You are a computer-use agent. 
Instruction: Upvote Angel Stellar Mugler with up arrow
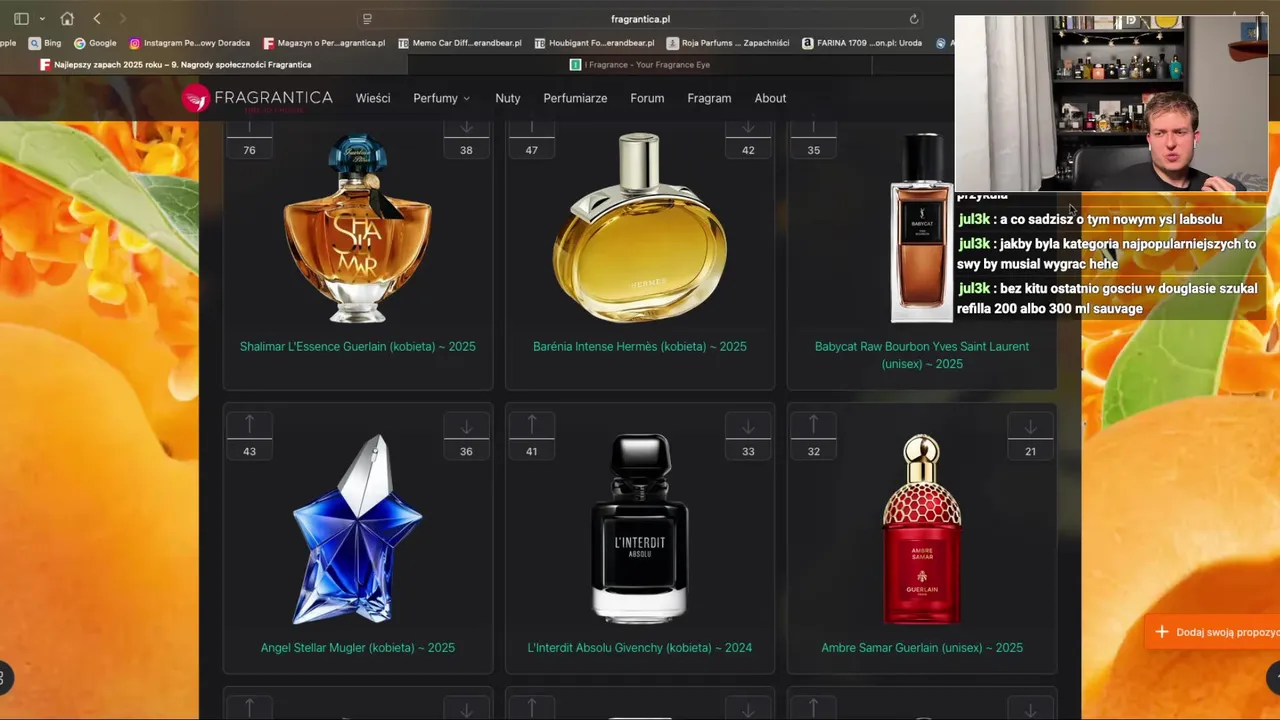click(x=249, y=425)
